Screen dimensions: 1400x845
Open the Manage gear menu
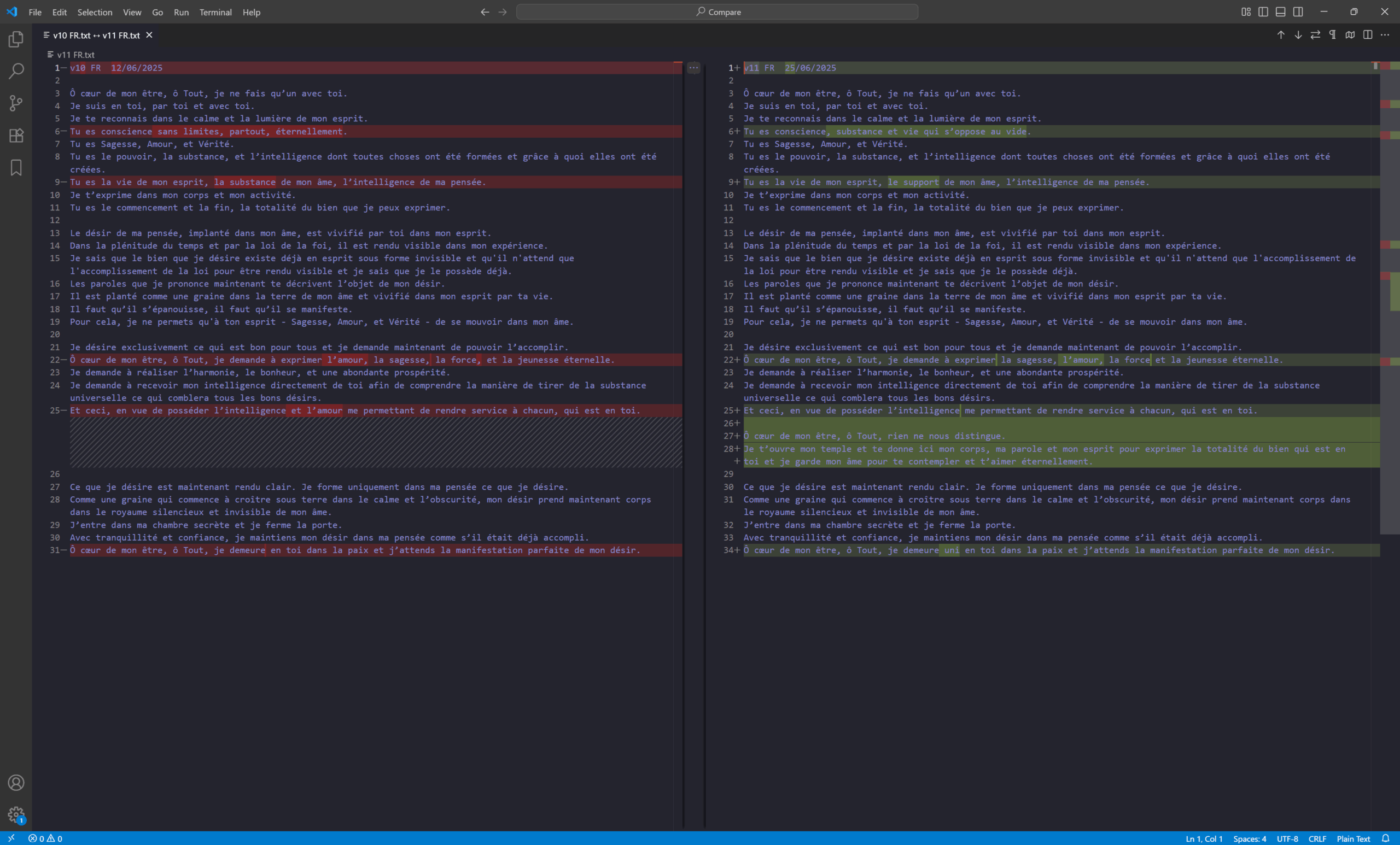pyautogui.click(x=16, y=815)
